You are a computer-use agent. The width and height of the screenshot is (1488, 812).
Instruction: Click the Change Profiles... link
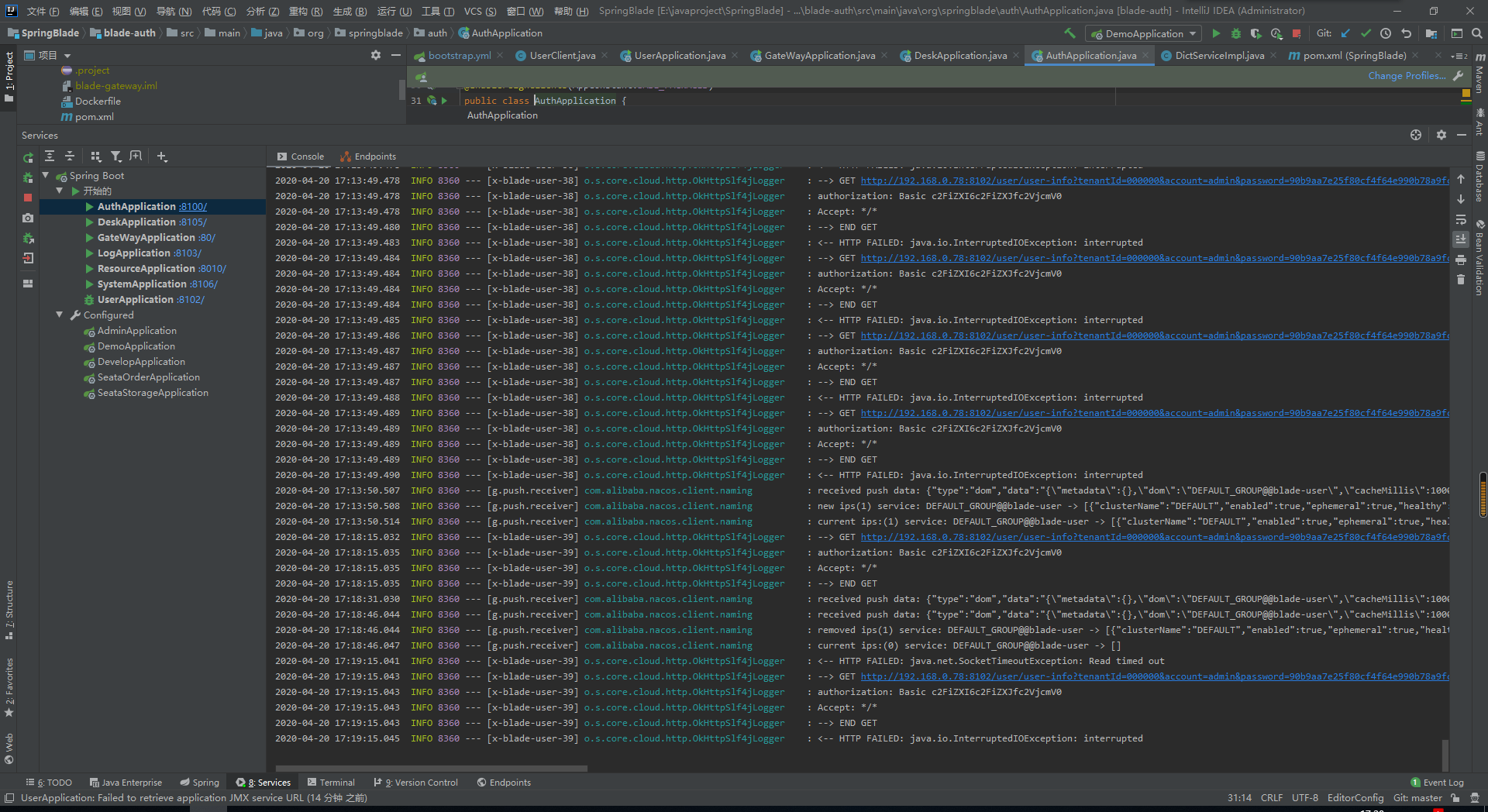1407,75
